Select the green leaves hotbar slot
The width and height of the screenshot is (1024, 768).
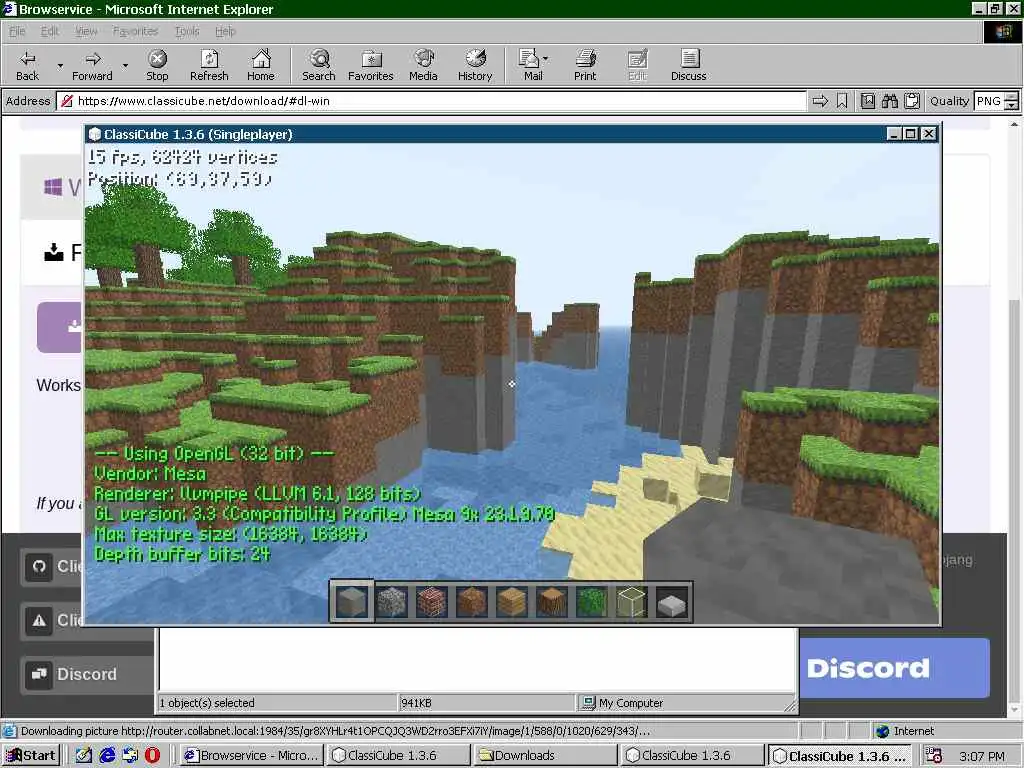592,601
